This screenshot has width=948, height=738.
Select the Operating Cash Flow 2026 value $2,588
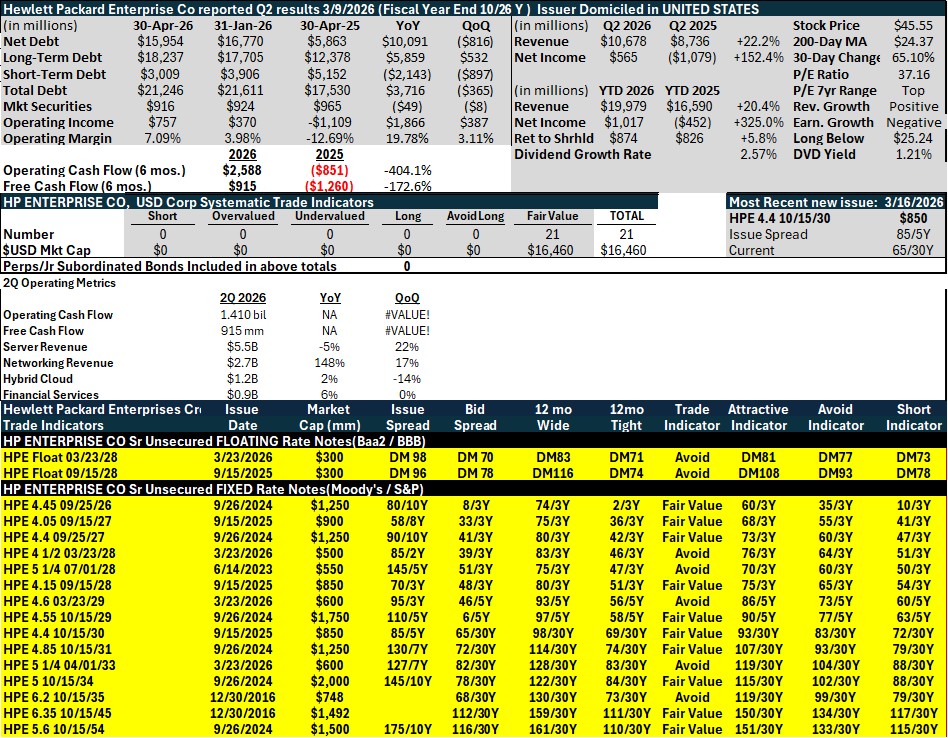tap(242, 170)
